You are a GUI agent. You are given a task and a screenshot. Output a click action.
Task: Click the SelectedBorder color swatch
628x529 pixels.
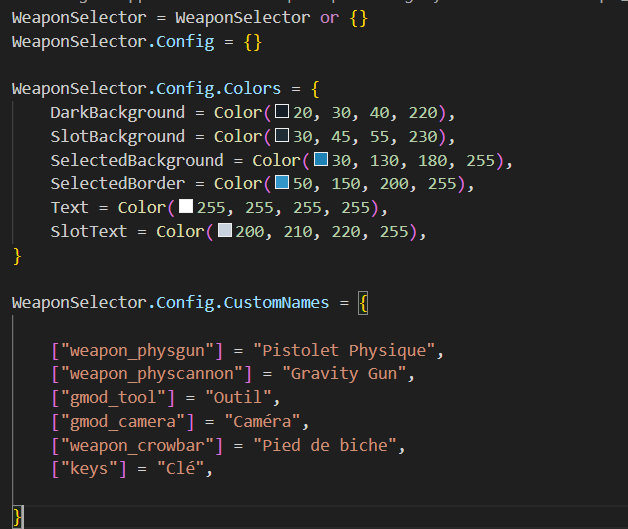click(282, 184)
